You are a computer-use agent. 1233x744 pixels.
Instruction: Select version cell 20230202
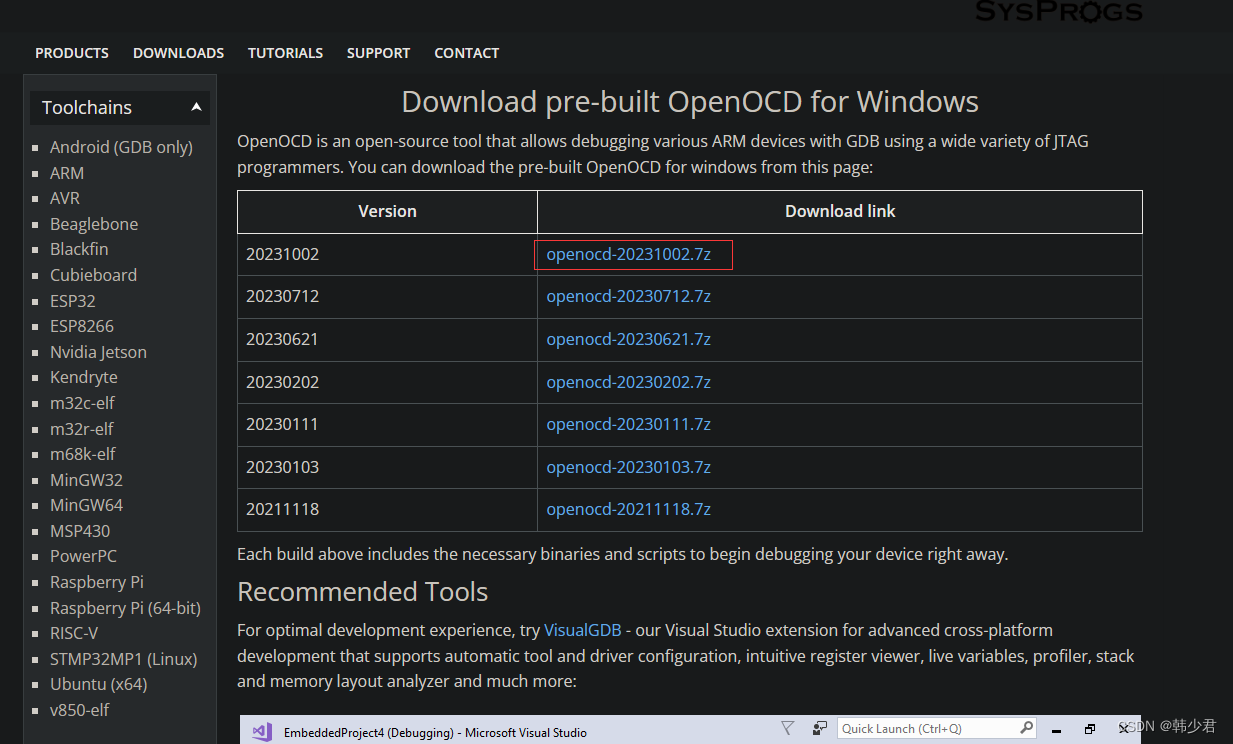[387, 382]
